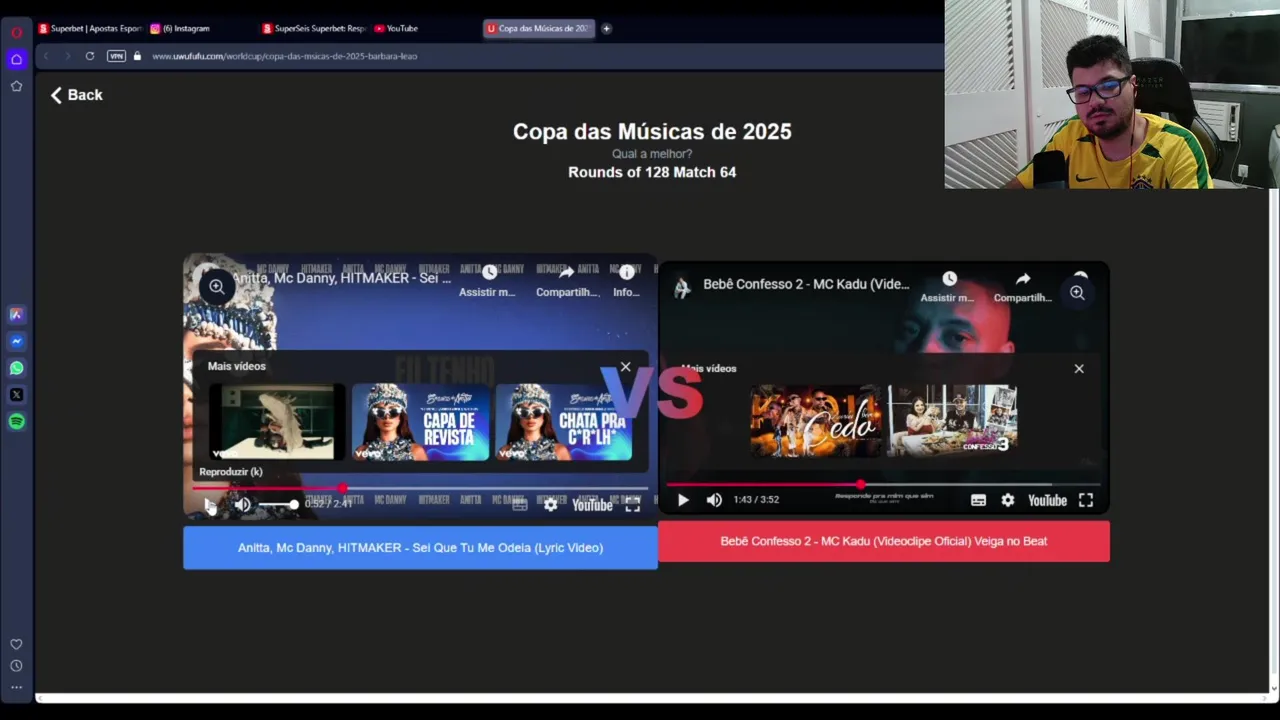Toggle subtitles on MC Kadu video
Image resolution: width=1280 pixels, height=720 pixels.
tap(978, 500)
